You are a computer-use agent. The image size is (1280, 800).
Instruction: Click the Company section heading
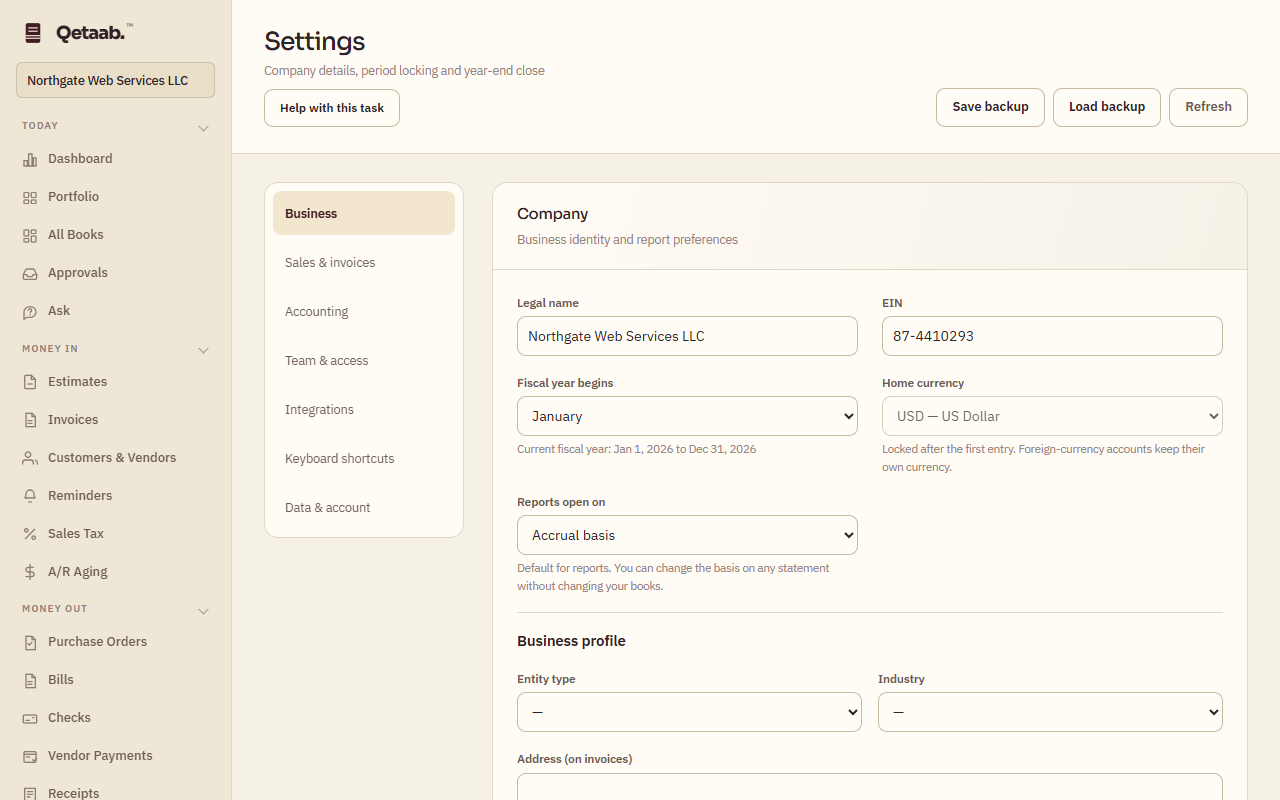(x=552, y=214)
